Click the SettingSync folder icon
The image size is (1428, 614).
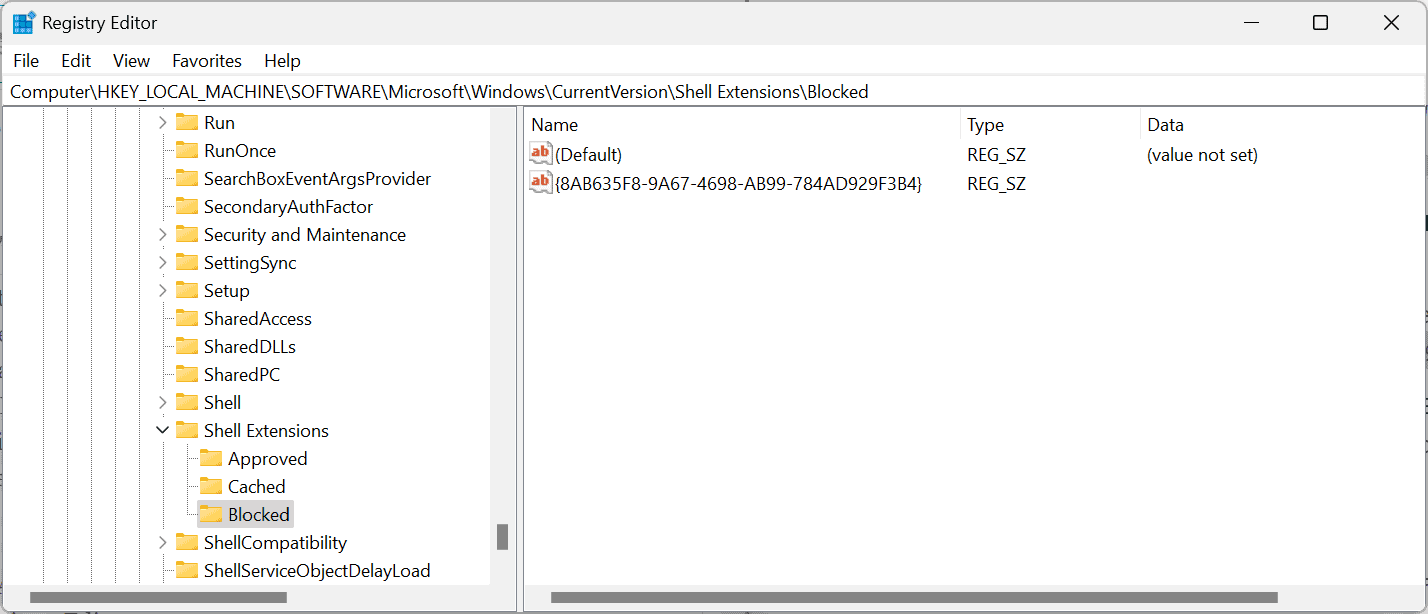point(187,262)
